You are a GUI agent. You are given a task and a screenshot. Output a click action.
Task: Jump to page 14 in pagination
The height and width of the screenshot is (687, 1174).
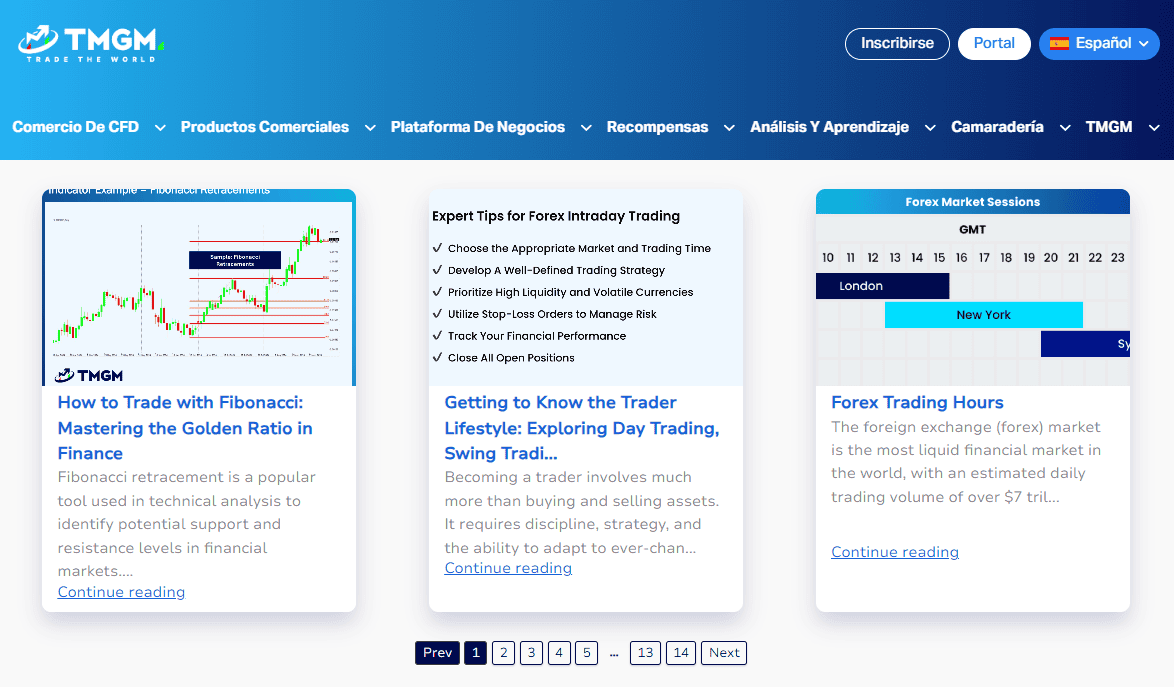tap(681, 653)
